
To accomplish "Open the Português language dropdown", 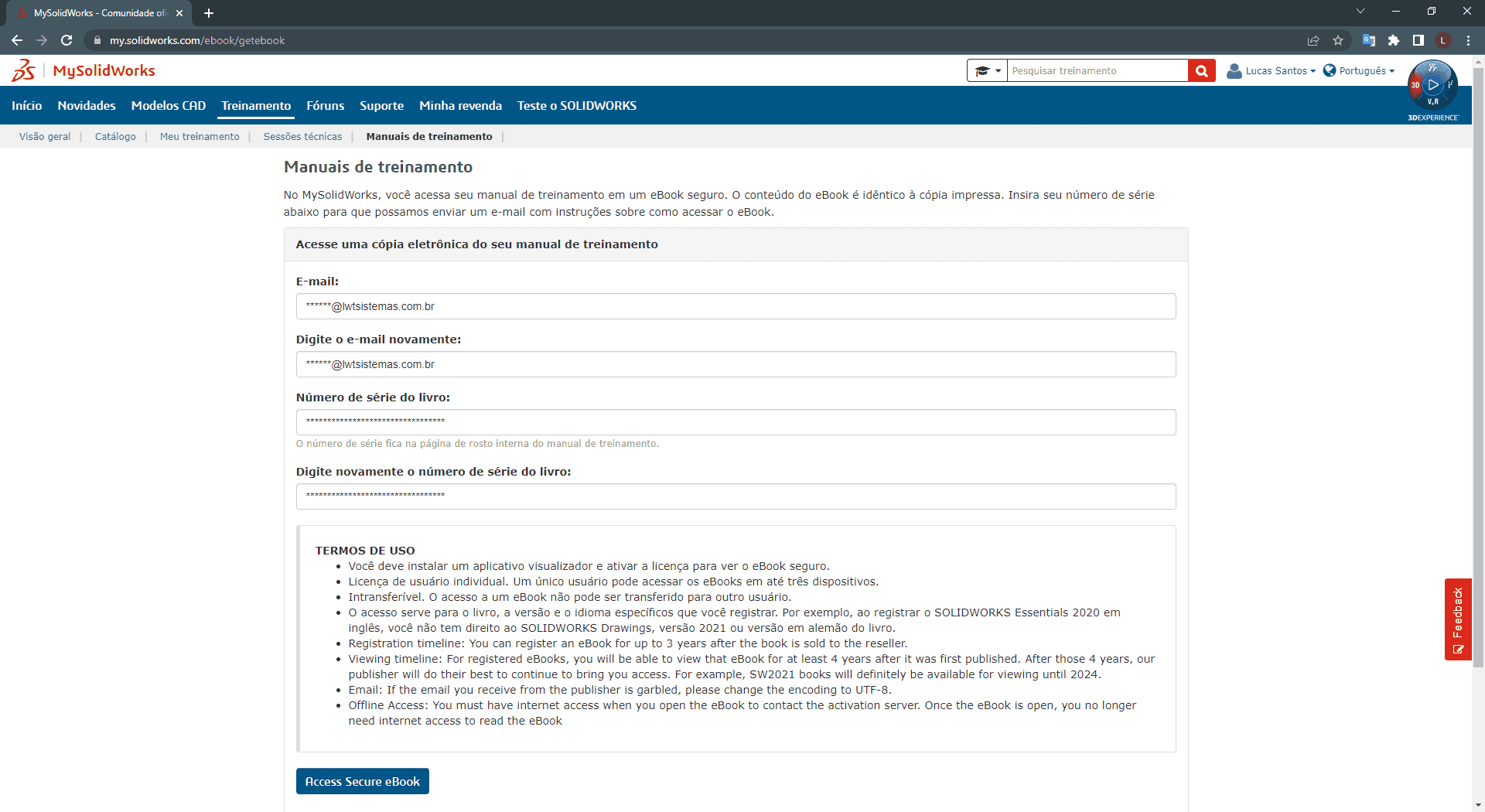I will [x=1359, y=70].
